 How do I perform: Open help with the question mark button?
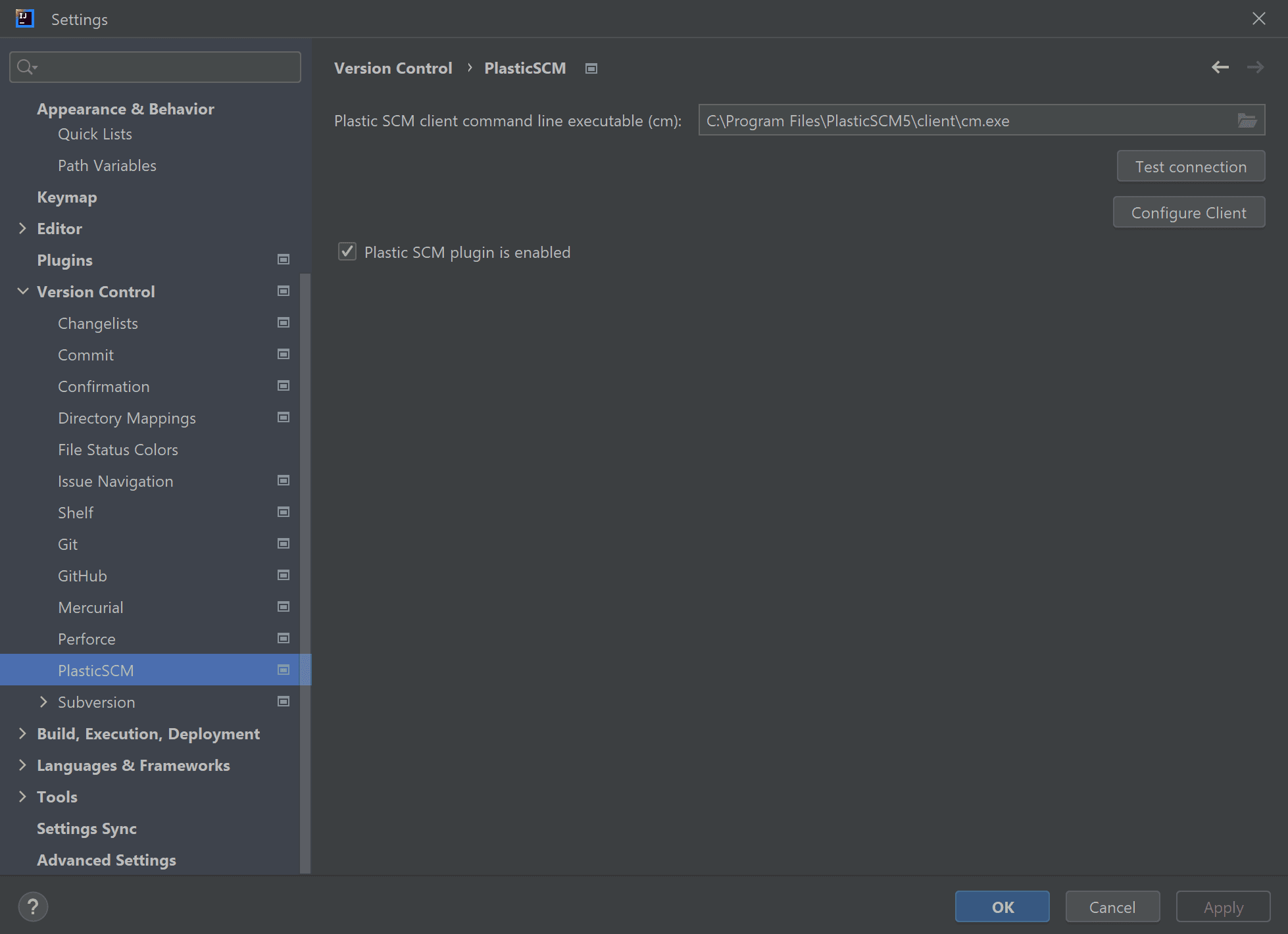click(x=33, y=907)
